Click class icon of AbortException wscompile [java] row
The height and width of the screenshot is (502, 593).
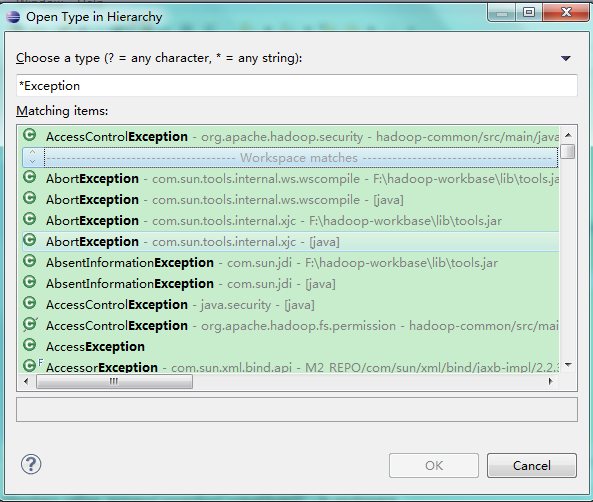(29, 198)
